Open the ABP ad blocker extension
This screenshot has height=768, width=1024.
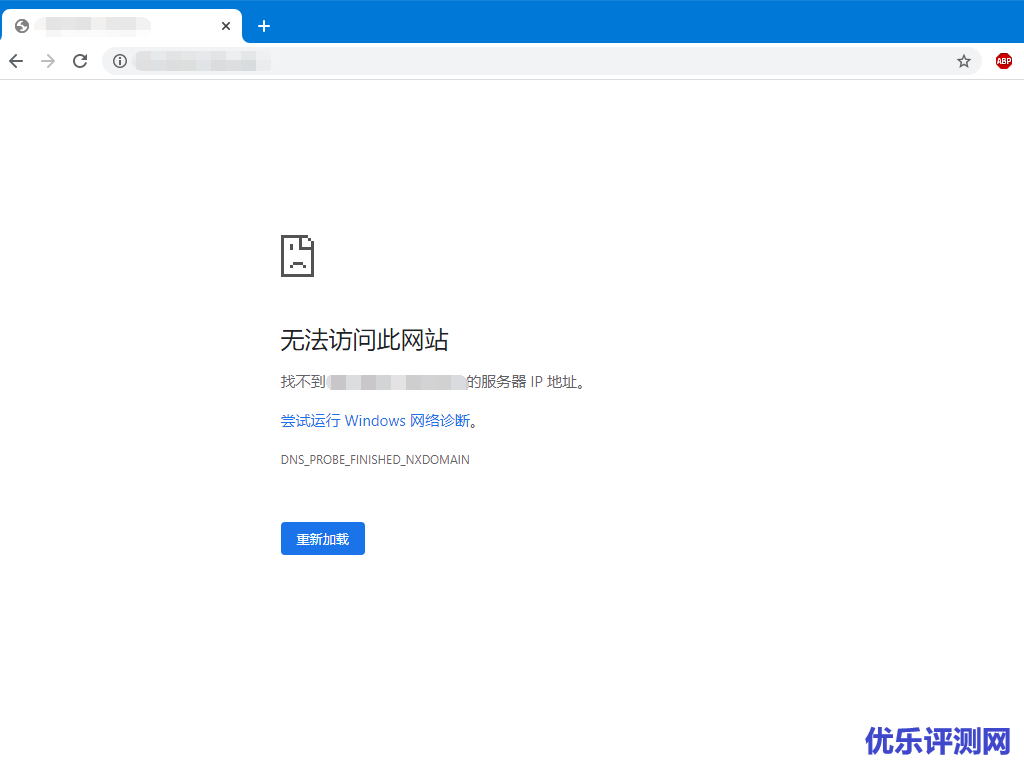coord(1003,61)
